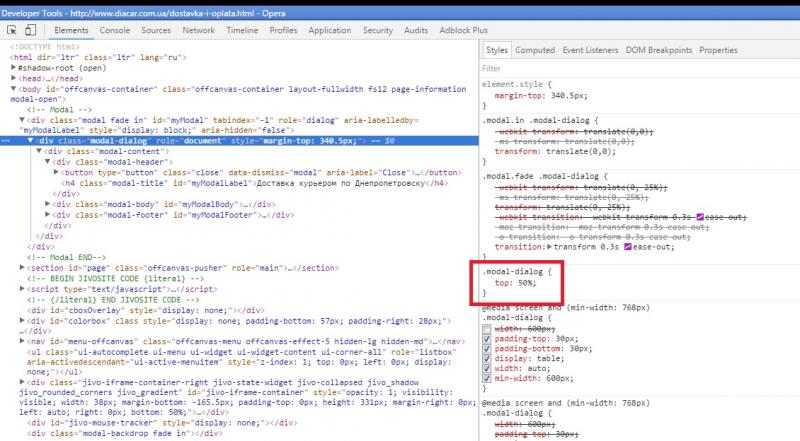
Task: Open the Properties sidebar tab
Action: click(x=718, y=50)
